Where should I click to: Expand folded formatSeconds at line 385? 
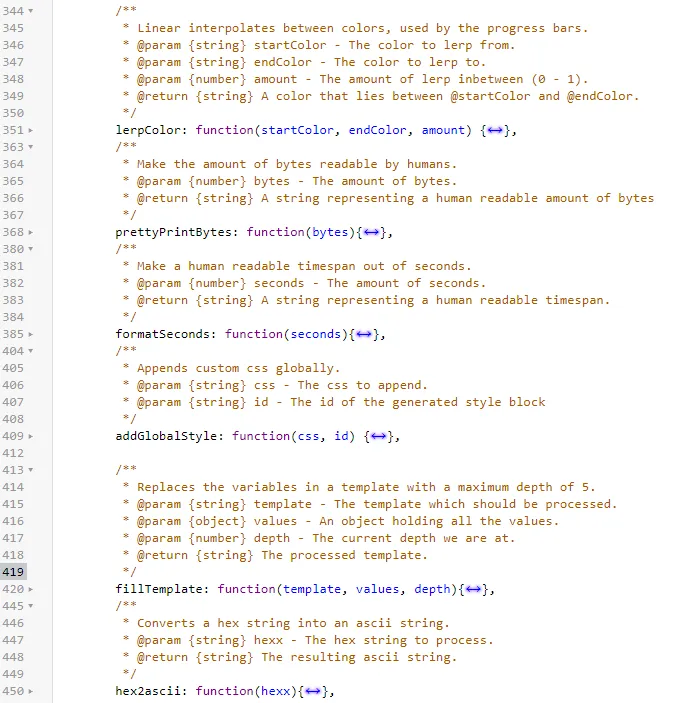(x=30, y=334)
